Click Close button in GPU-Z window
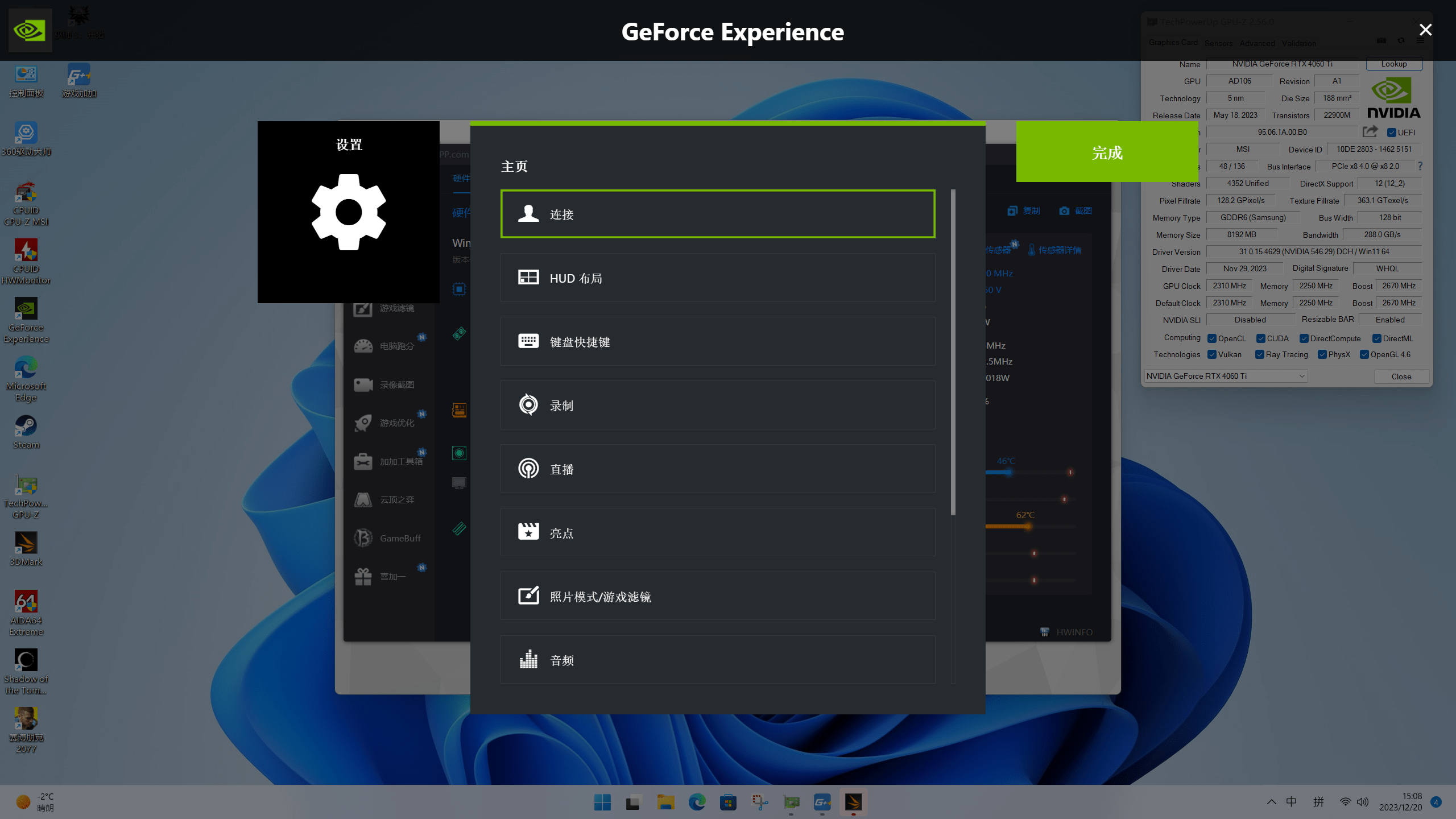The width and height of the screenshot is (1456, 819). click(x=1401, y=377)
